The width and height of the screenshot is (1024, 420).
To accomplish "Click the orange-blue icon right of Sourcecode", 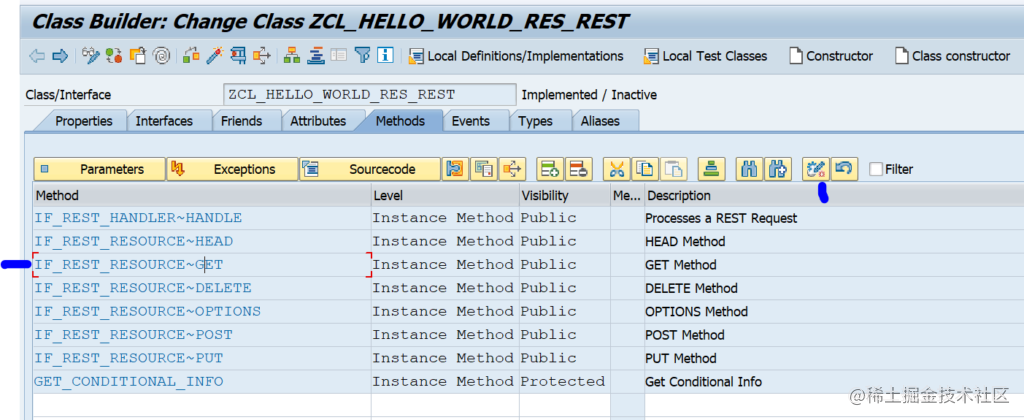I will point(455,169).
